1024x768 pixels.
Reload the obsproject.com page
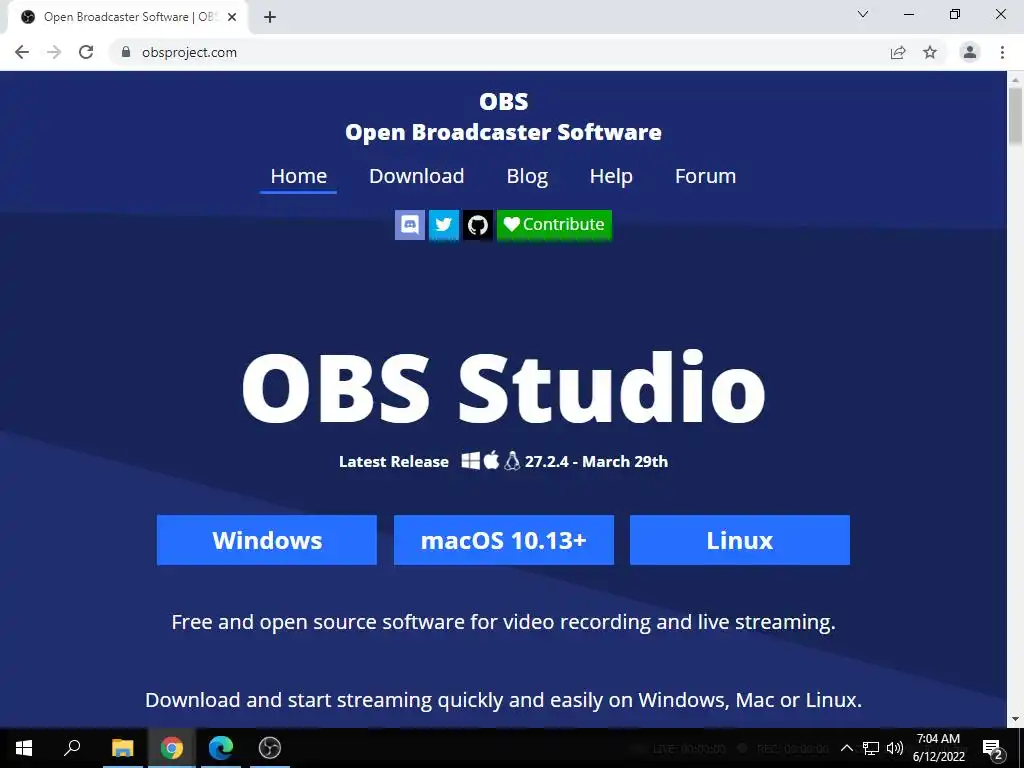click(86, 52)
